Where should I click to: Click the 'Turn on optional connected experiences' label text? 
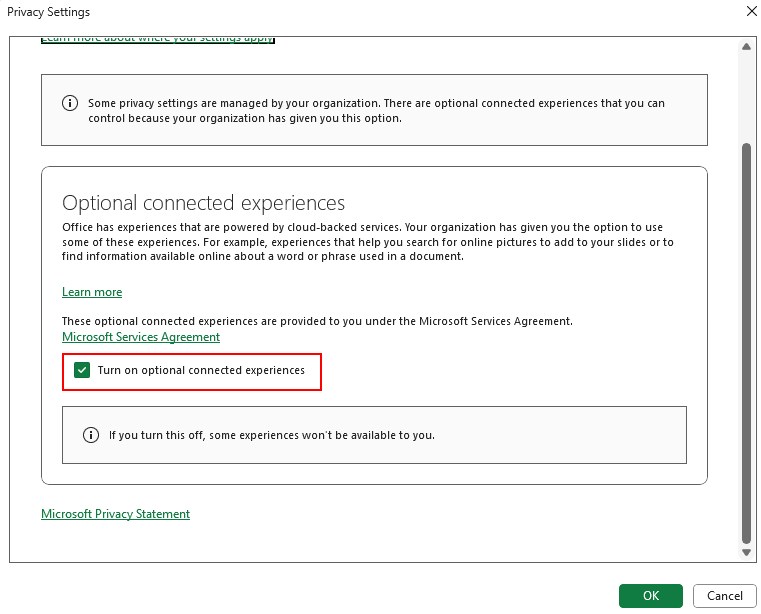click(x=201, y=371)
